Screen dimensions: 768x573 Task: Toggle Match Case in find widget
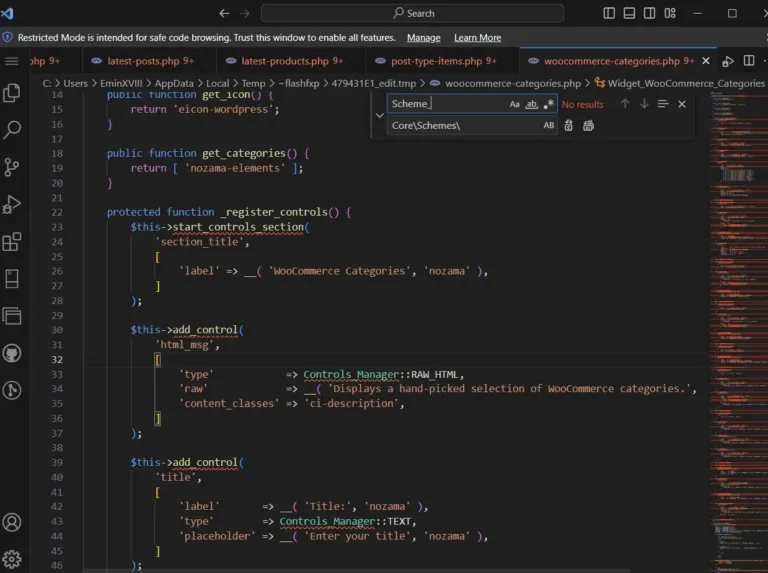tap(514, 104)
